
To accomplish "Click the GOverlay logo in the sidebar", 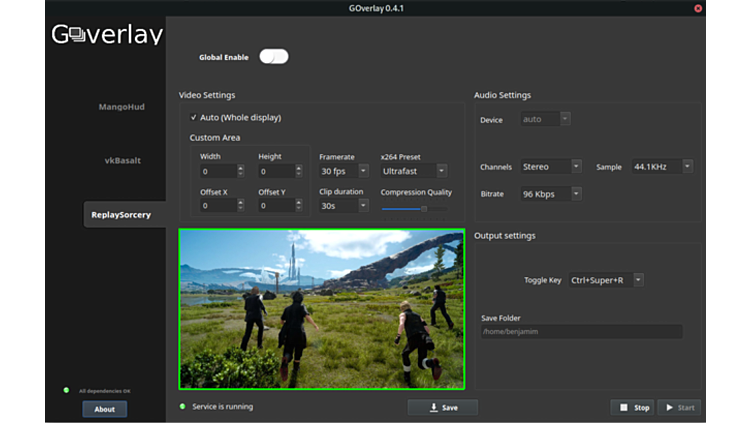I will [x=106, y=35].
